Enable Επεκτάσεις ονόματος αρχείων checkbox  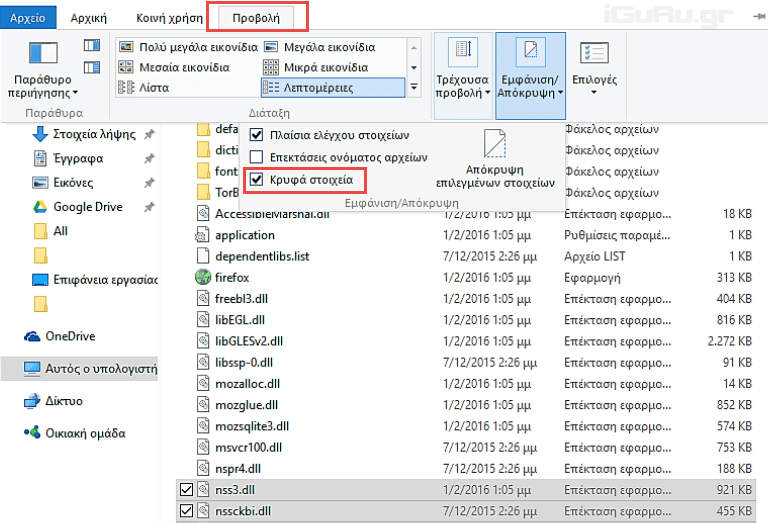(x=256, y=157)
